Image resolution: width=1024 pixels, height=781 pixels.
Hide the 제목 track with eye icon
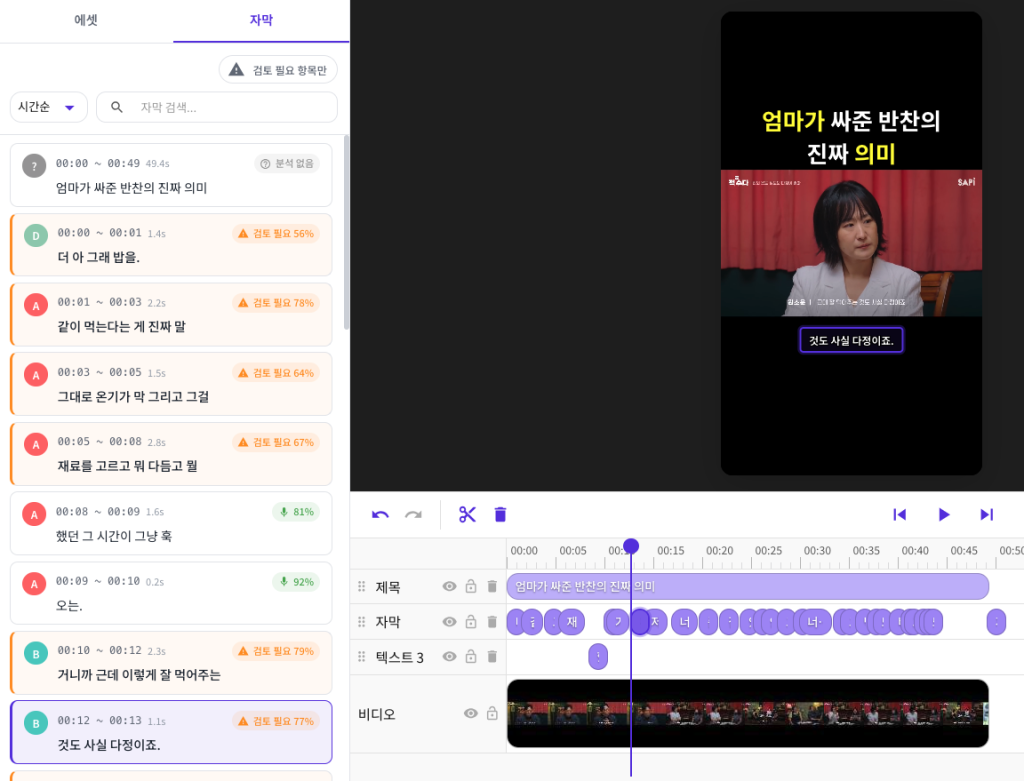(450, 586)
